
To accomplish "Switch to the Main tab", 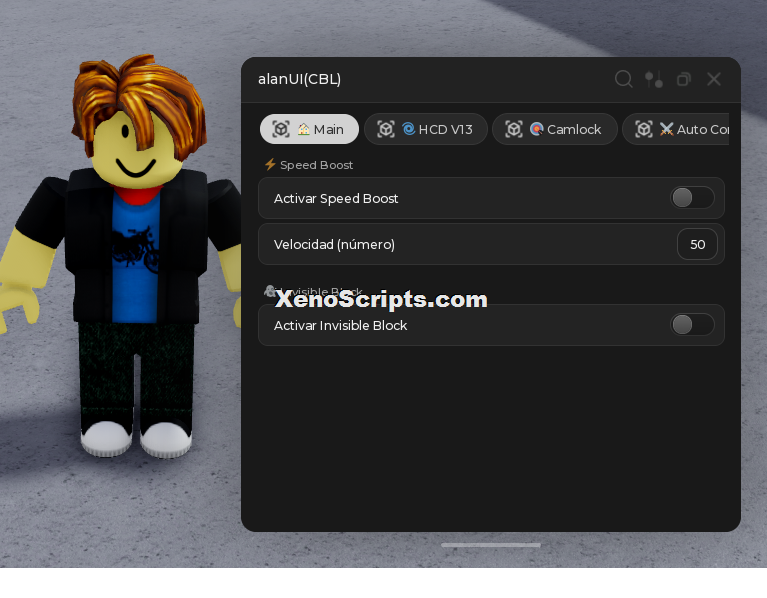I will [309, 129].
